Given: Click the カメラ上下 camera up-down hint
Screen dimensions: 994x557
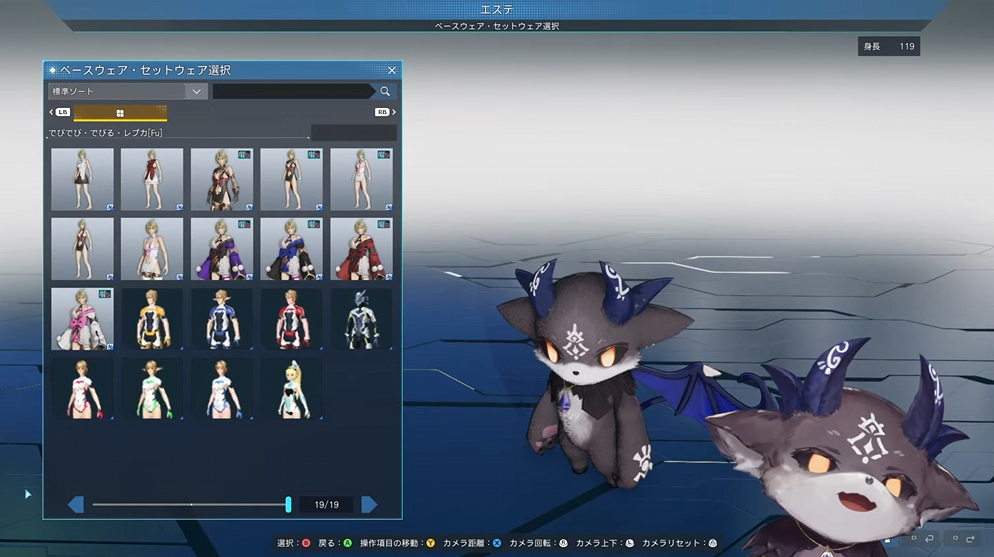Looking at the screenshot, I should pos(605,543).
